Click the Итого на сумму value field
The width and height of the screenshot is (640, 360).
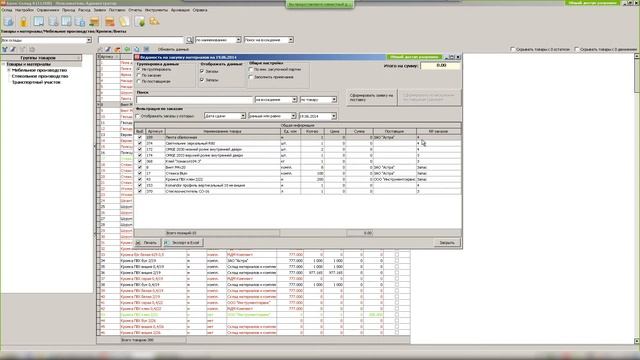tap(440, 65)
